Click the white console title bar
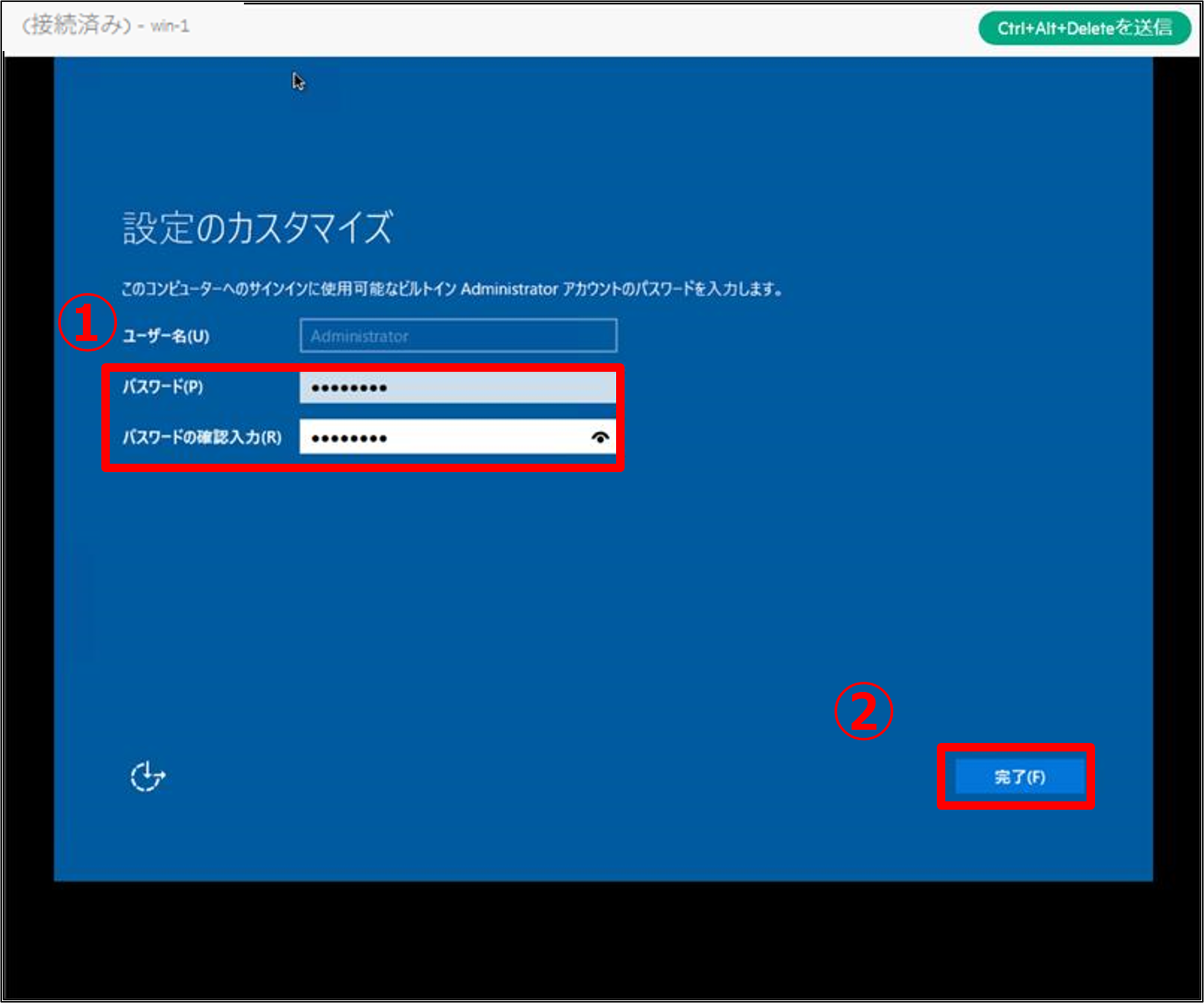Image resolution: width=1204 pixels, height=1003 pixels. [573, 29]
